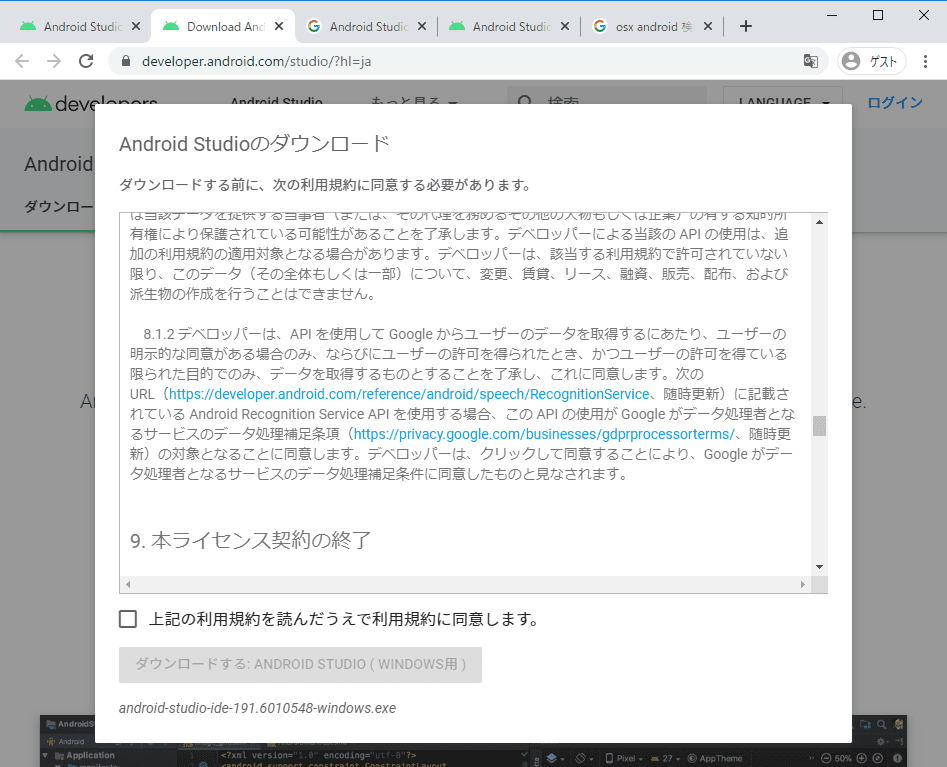Open the RecognitionService reference link
Image resolution: width=947 pixels, height=767 pixels.
[x=409, y=394]
